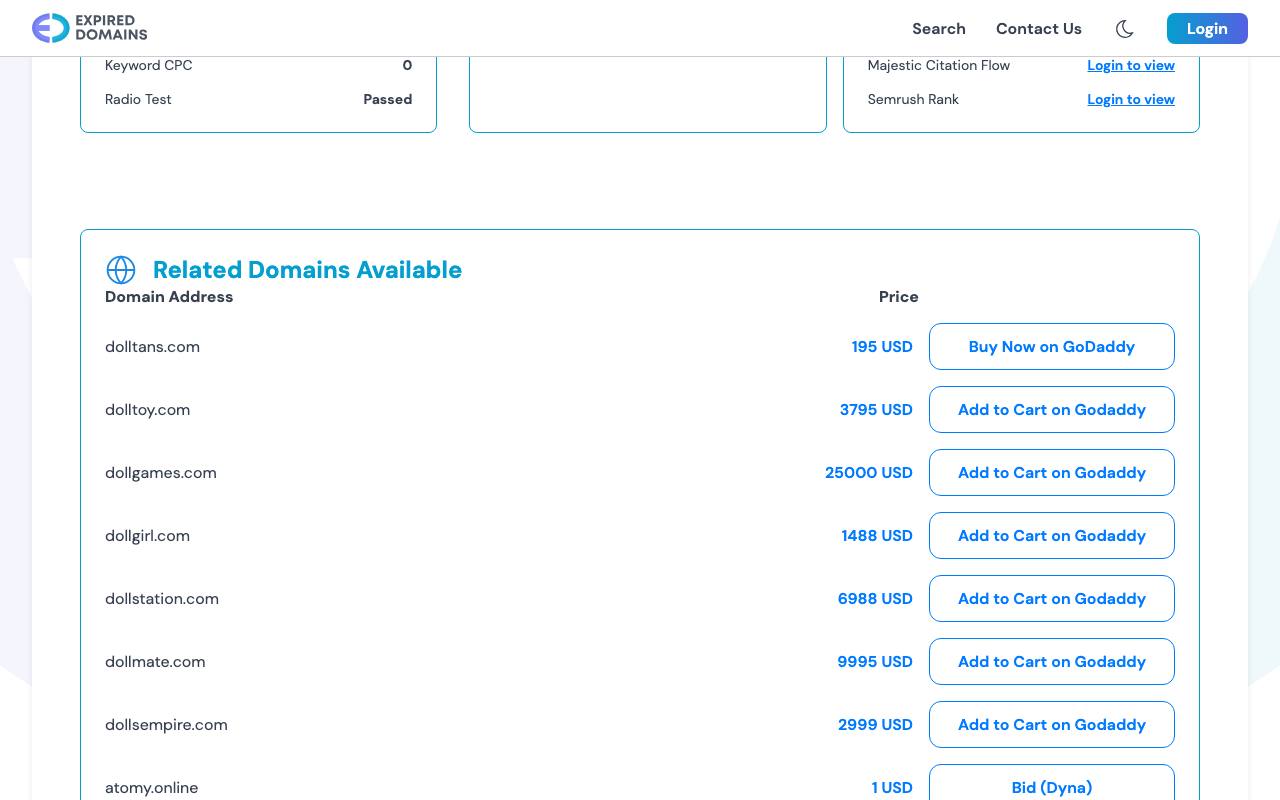Add dollgames.com to cart on Godaddy
The image size is (1280, 800).
[x=1051, y=473]
